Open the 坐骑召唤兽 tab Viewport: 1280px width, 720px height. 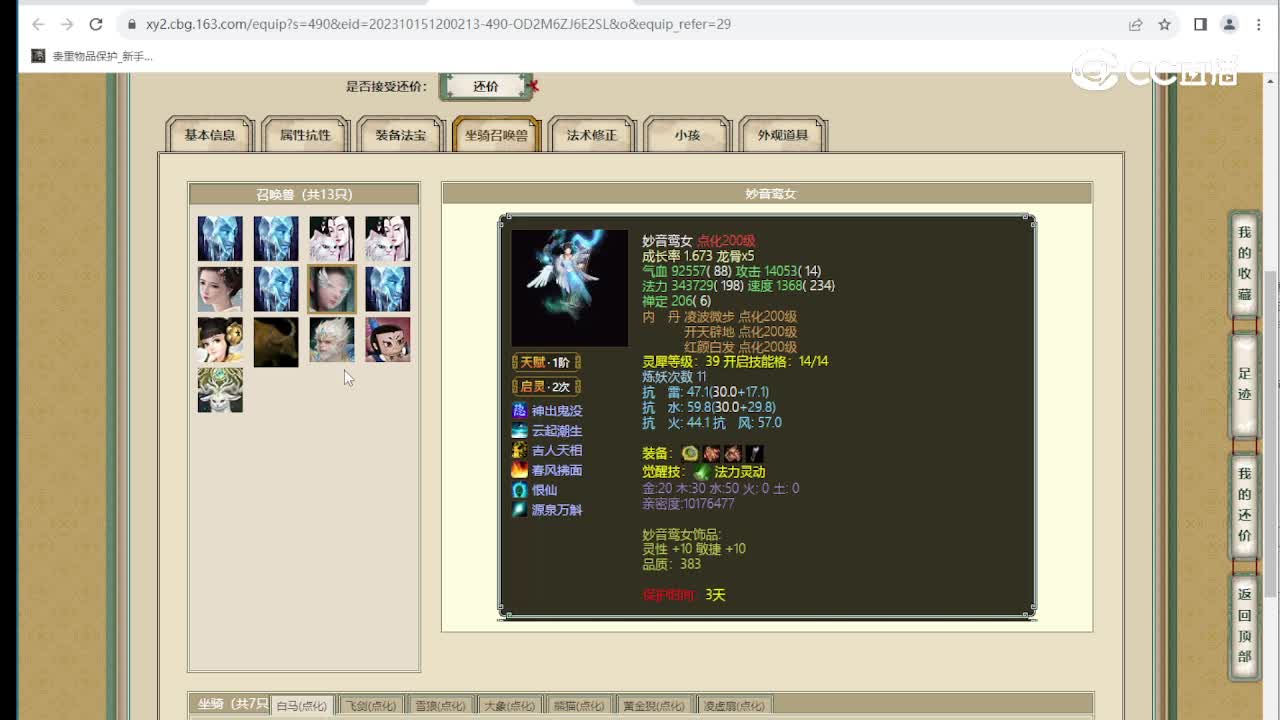click(x=497, y=135)
